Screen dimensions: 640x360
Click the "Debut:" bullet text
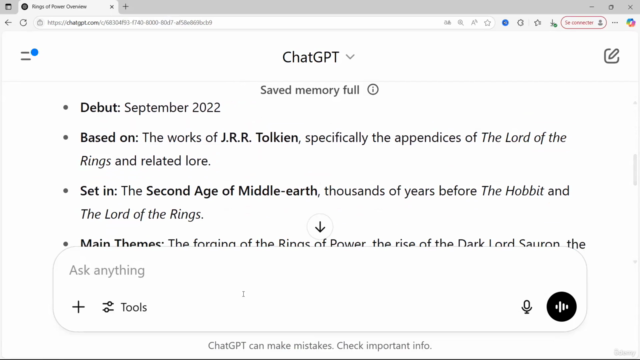pyautogui.click(x=100, y=107)
